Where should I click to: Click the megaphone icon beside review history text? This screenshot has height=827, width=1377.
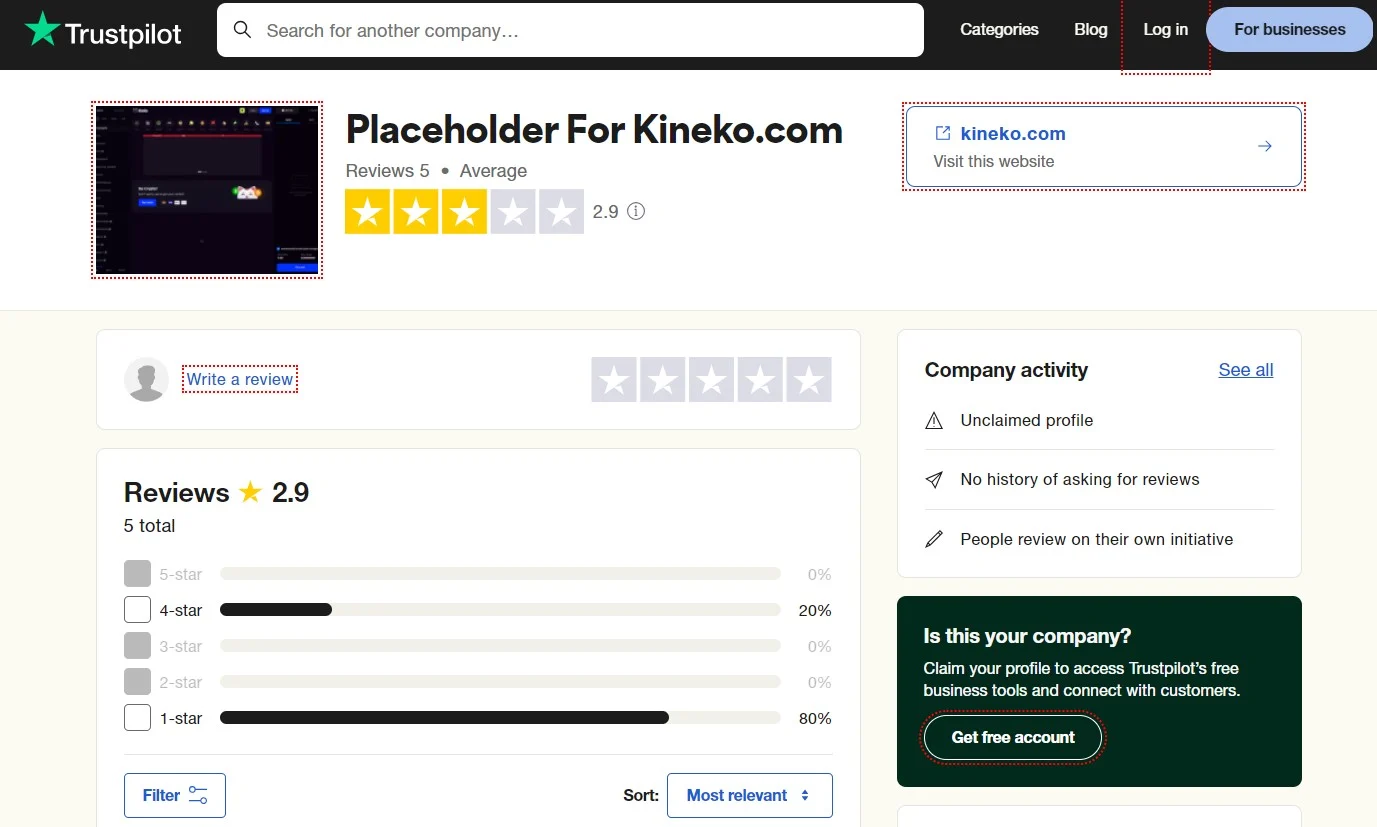pos(934,479)
